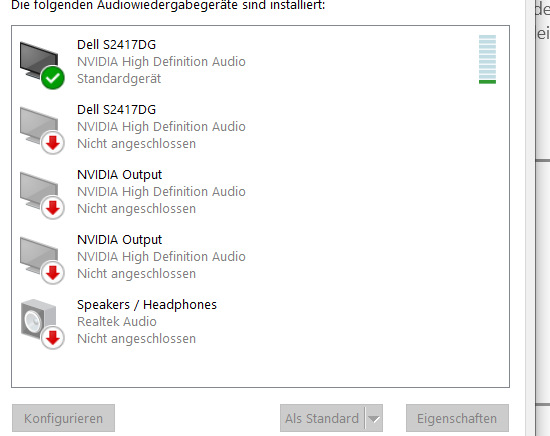This screenshot has width=550, height=436.
Task: Click the volume level meter of Dell S2417DG
Action: (487, 59)
